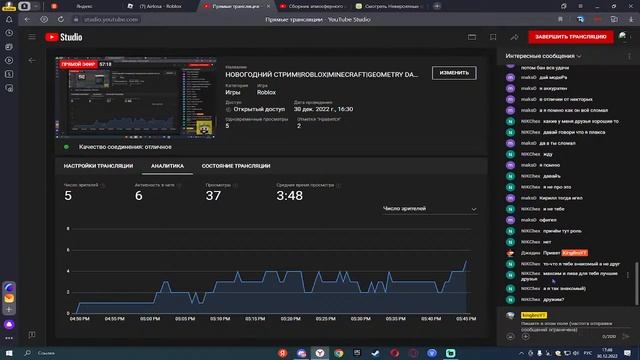The image size is (640, 360).
Task: Click the Качество соединения: отличное status
Action: click(x=125, y=147)
